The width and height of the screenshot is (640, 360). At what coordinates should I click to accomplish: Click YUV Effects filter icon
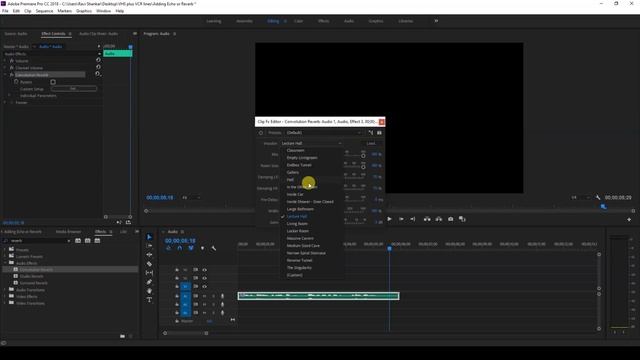tap(97, 241)
